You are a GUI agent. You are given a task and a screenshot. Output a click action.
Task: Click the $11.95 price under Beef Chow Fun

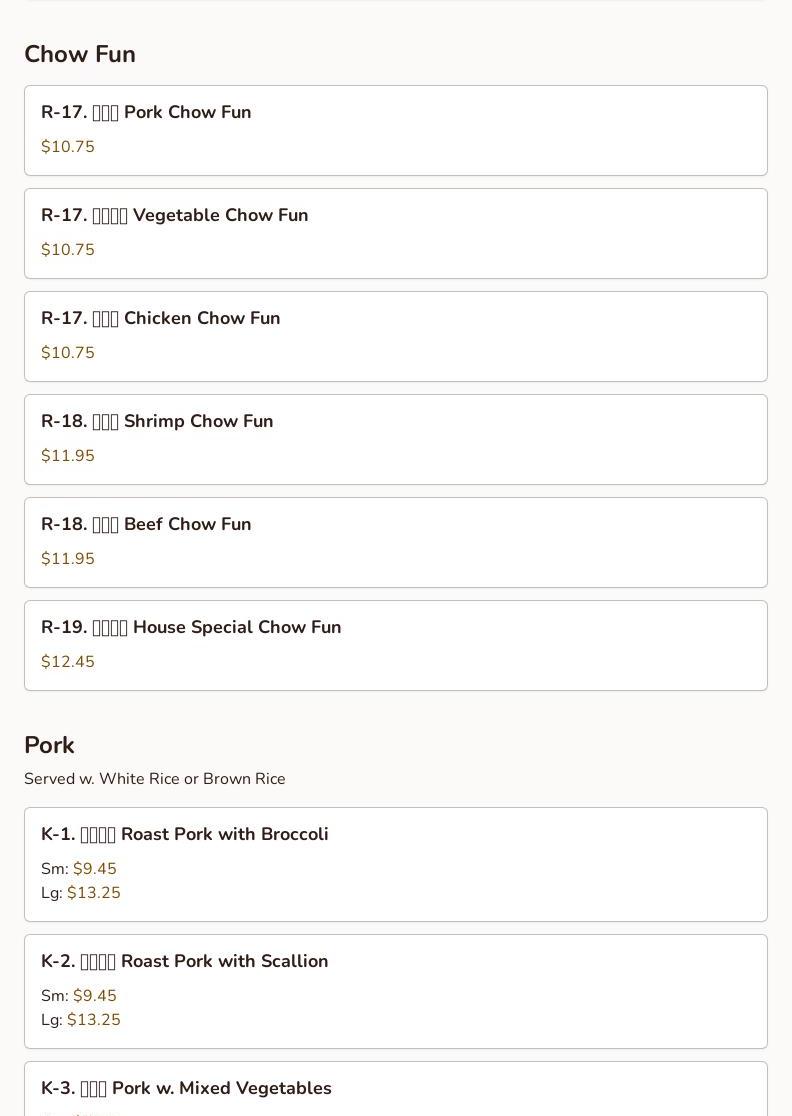(68, 559)
